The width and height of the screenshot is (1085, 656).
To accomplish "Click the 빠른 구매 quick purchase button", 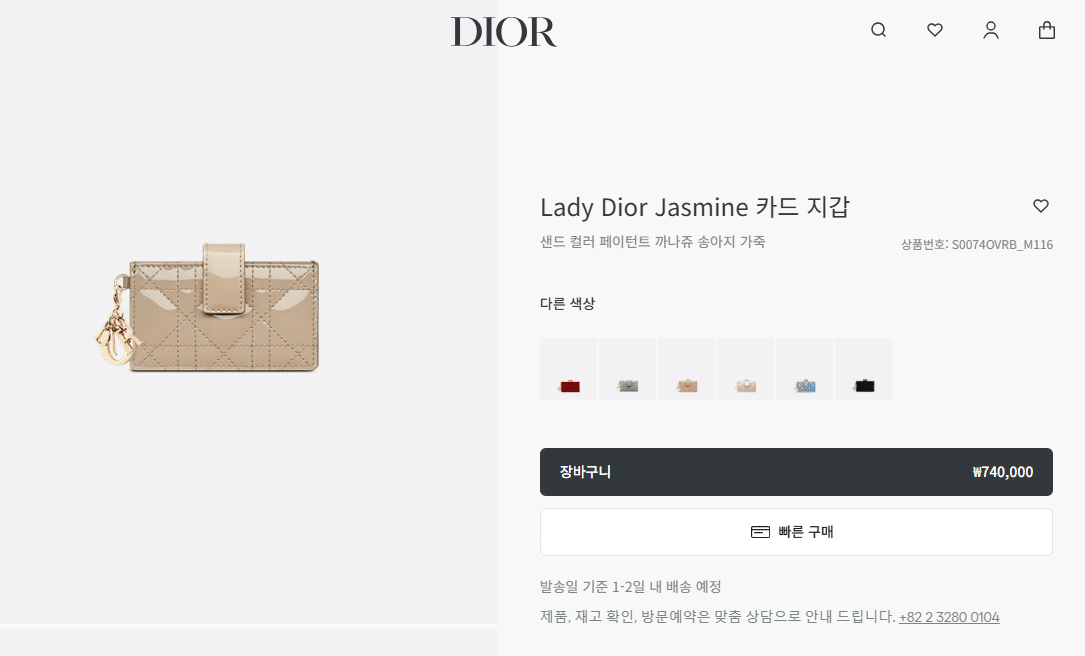I will (796, 532).
